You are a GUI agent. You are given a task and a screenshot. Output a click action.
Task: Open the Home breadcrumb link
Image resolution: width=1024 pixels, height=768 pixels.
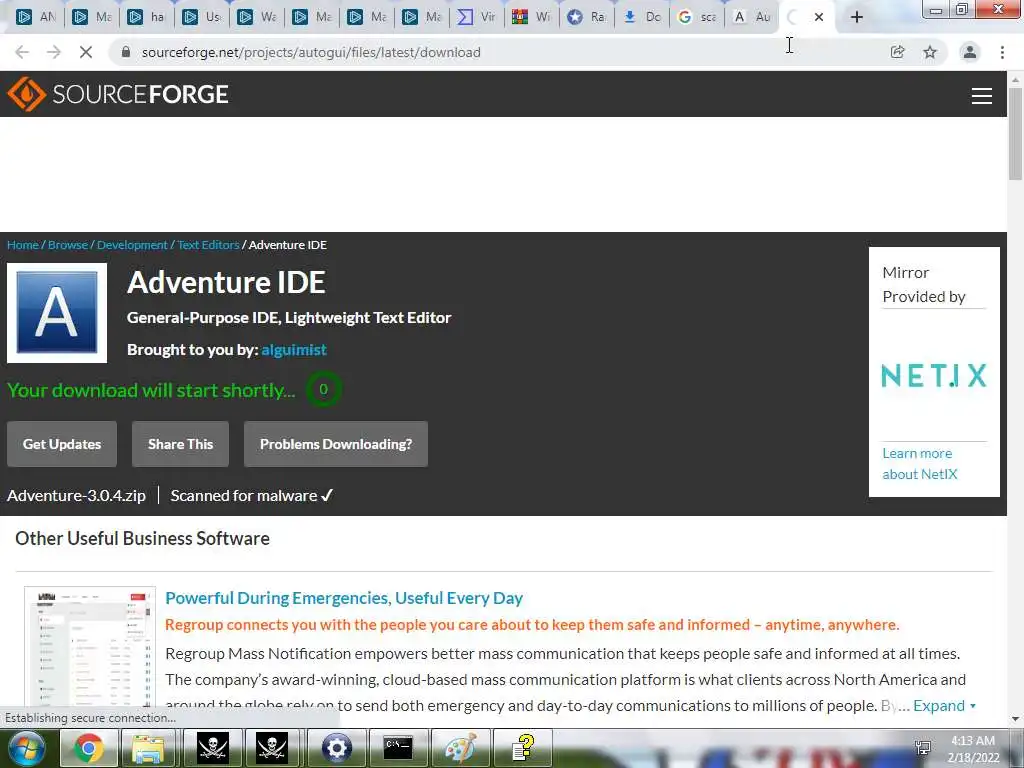pos(23,245)
